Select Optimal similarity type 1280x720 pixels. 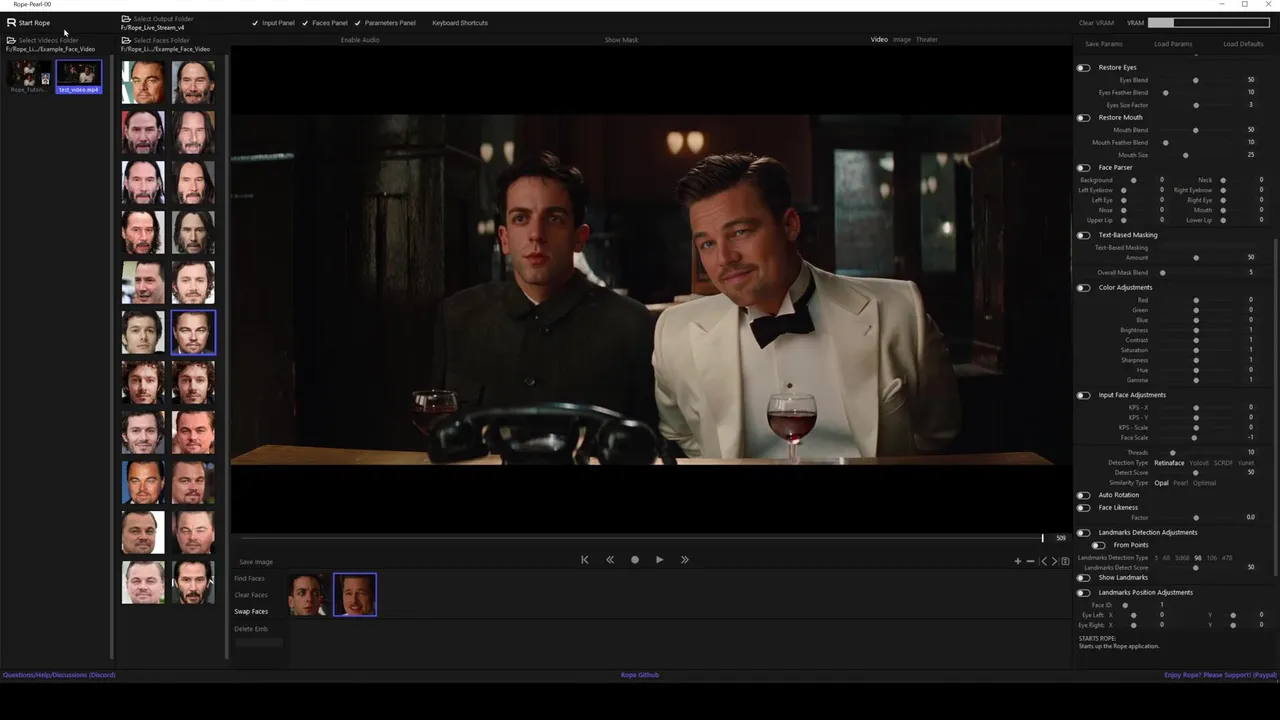[1205, 483]
